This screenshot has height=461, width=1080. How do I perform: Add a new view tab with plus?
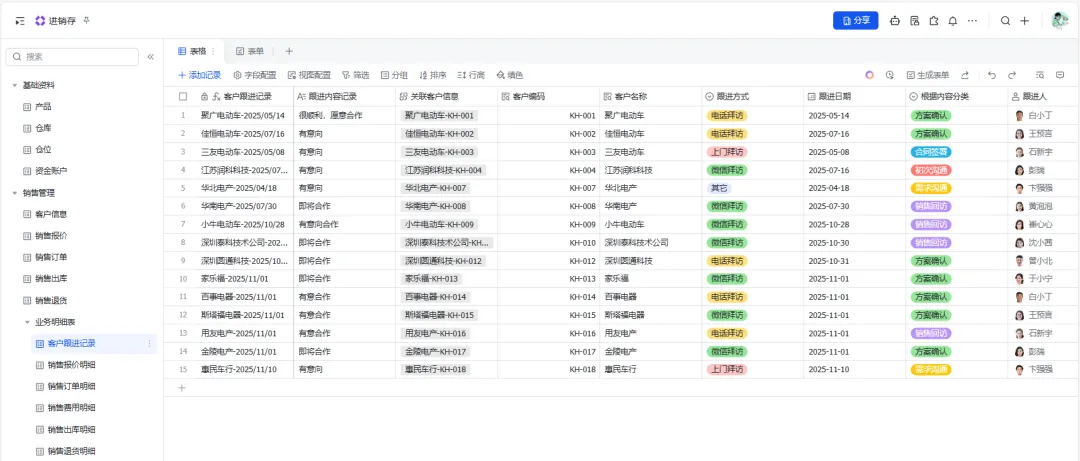[289, 51]
